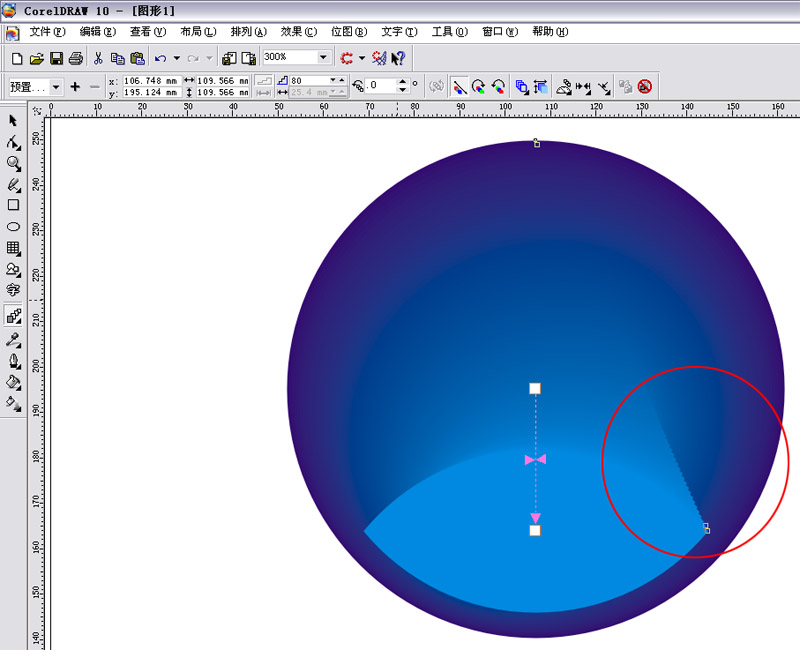Open the 编辑(E) menu
Screen dimensions: 800x650
tap(98, 32)
